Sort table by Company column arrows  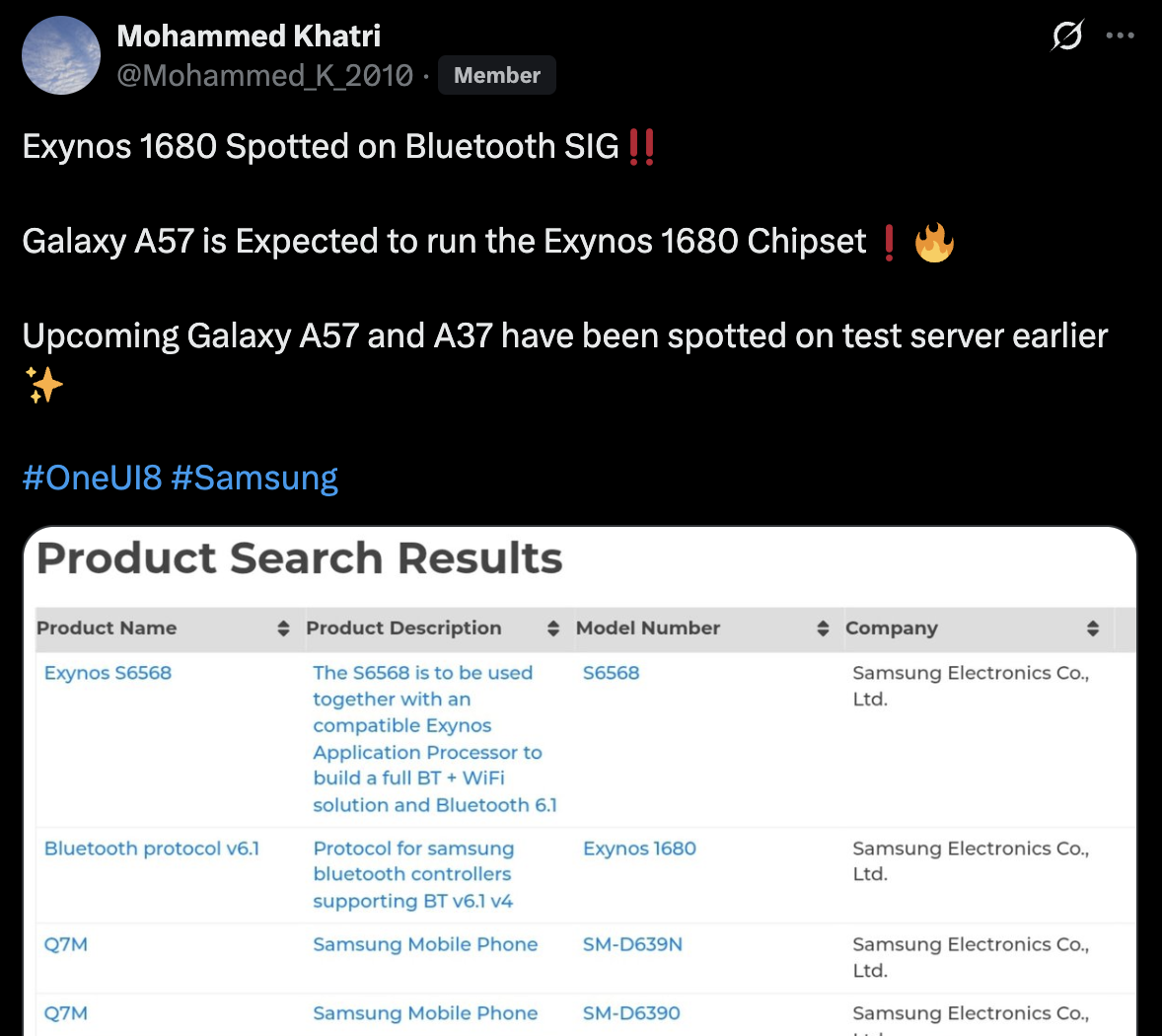(1093, 629)
